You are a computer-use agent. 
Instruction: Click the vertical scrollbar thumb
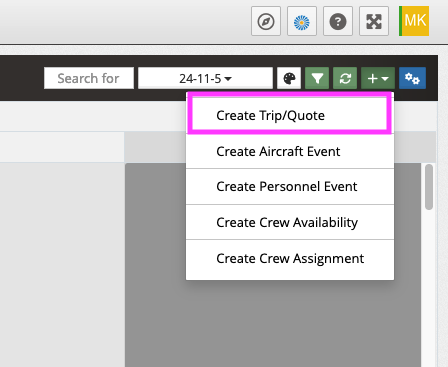coord(429,187)
